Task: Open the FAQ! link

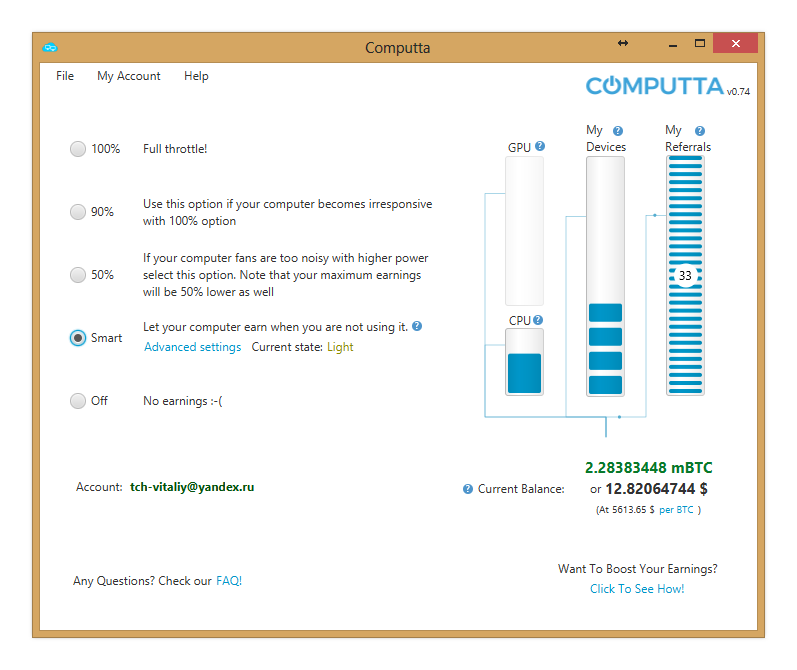Action: click(x=229, y=581)
